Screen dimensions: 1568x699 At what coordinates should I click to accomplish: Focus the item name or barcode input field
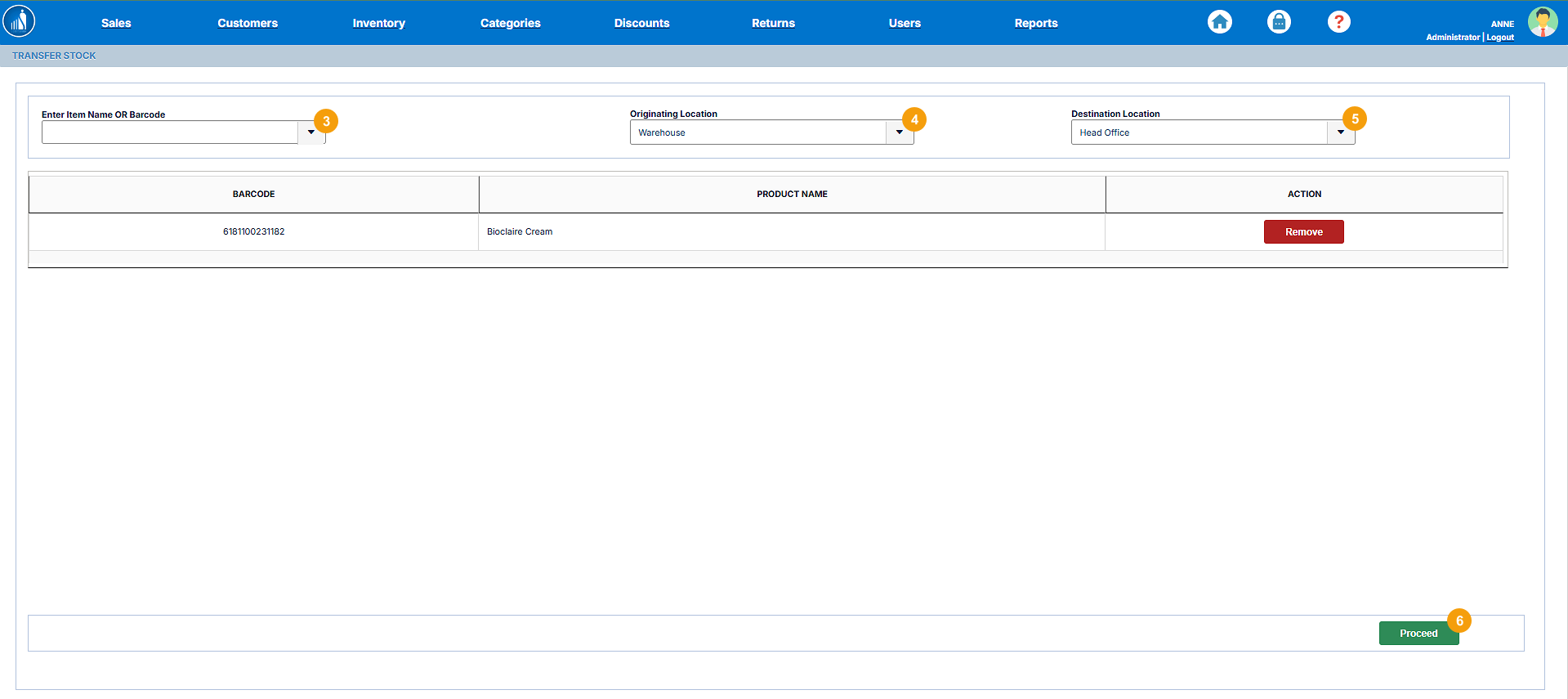coord(170,132)
